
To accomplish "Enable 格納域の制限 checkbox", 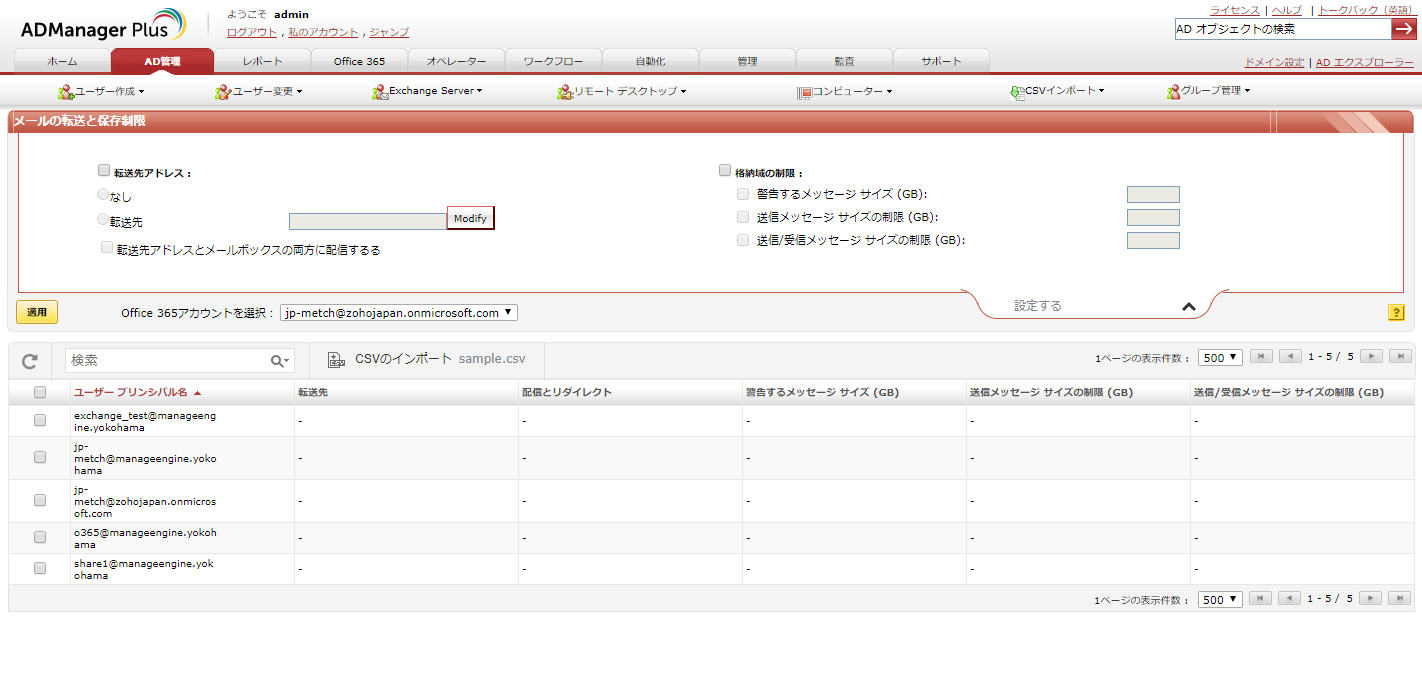I will [725, 171].
